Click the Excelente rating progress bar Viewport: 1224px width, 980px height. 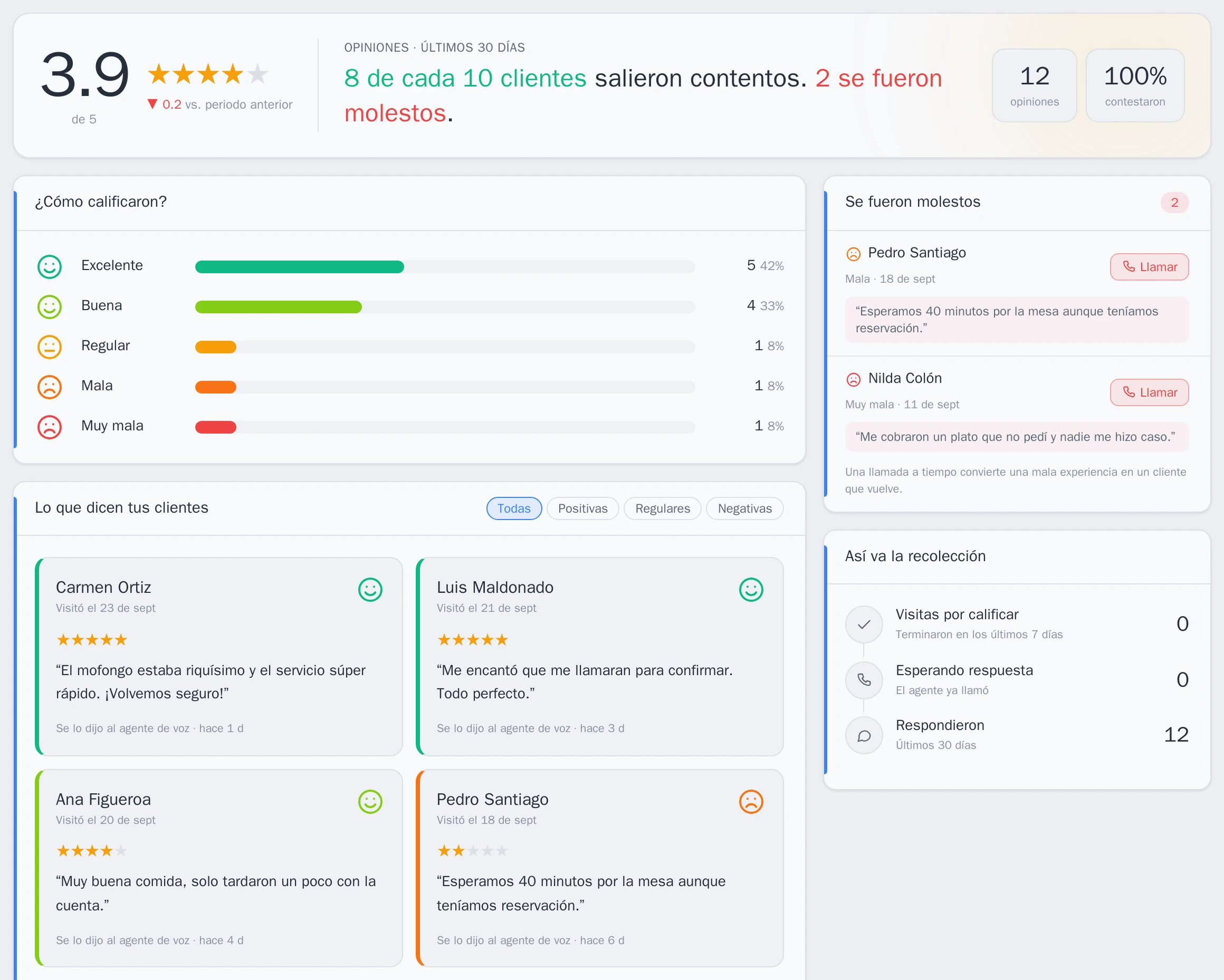[x=445, y=267]
